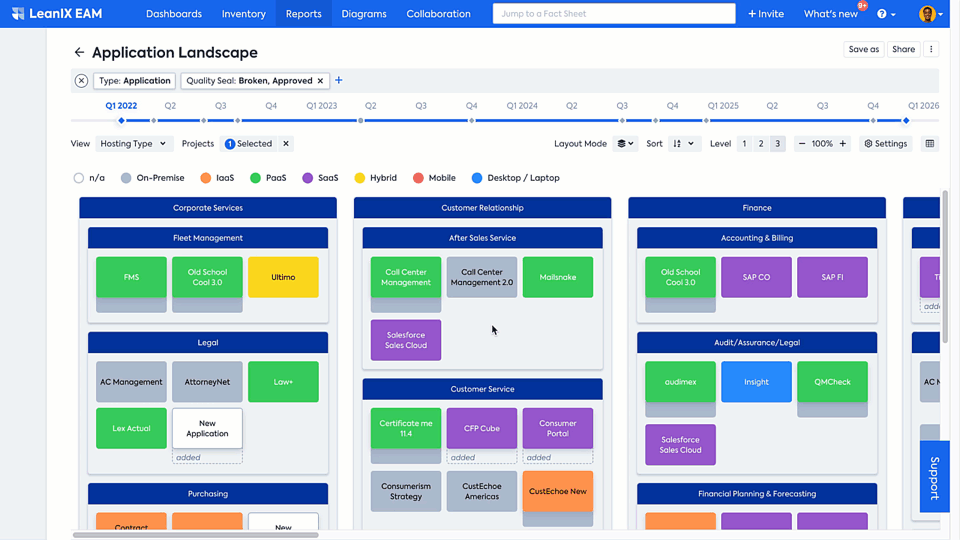Increase zoom with the plus icon

pyautogui.click(x=843, y=144)
